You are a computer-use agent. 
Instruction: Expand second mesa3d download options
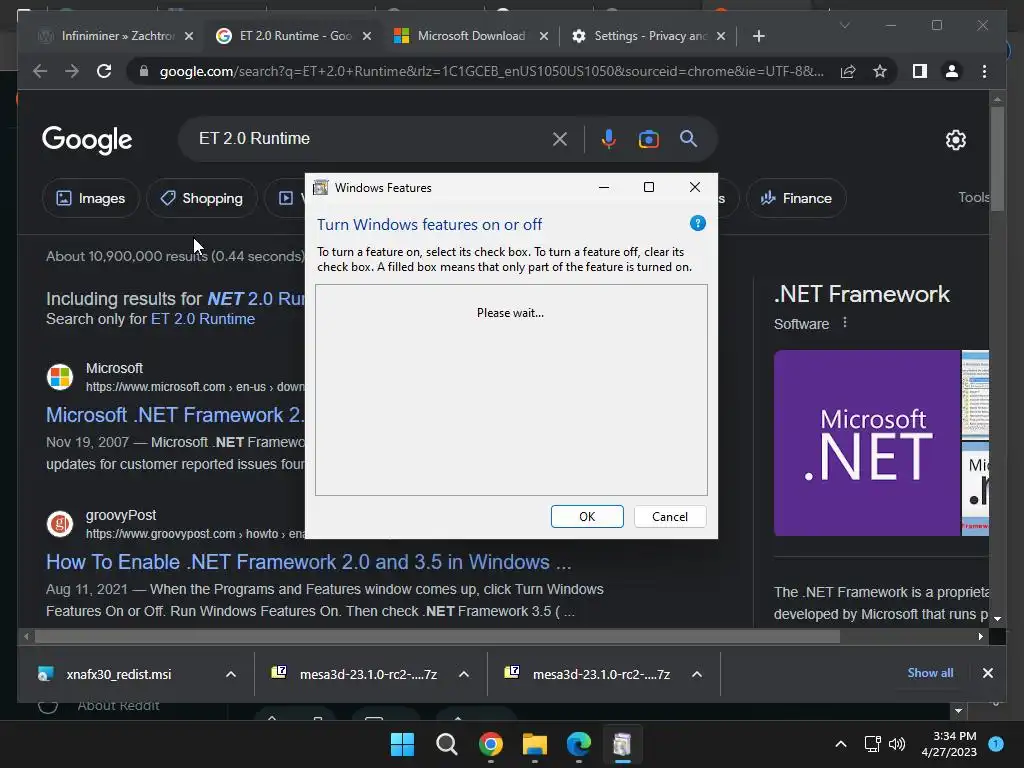(x=697, y=674)
